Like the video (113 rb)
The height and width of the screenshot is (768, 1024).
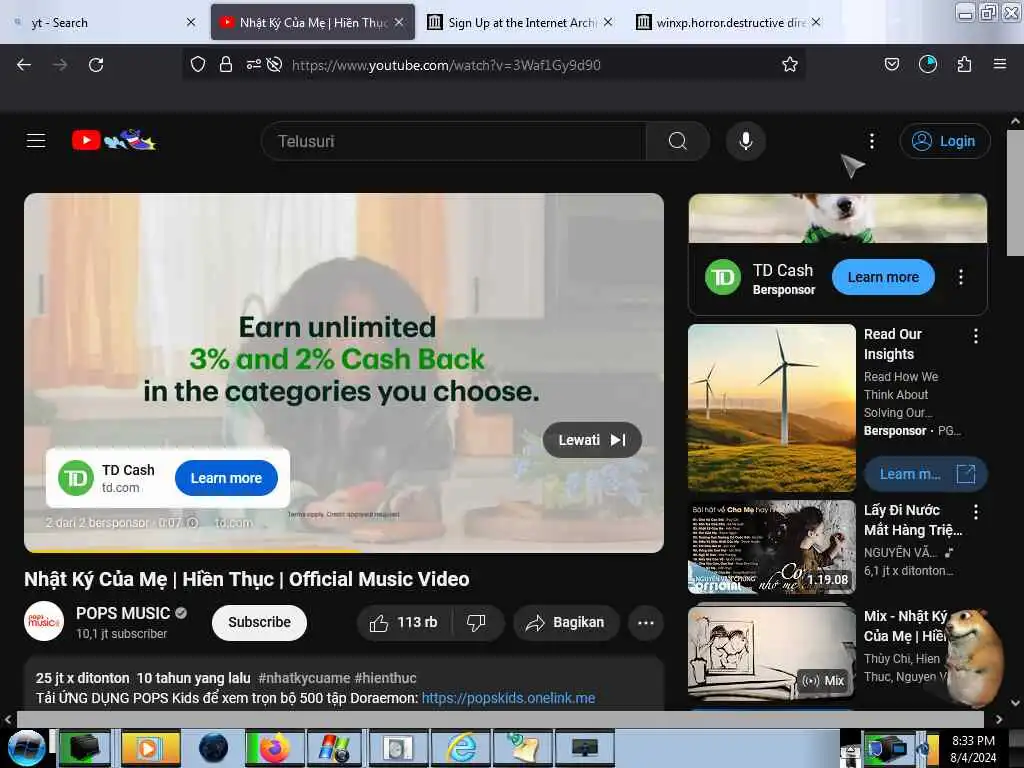coord(404,622)
